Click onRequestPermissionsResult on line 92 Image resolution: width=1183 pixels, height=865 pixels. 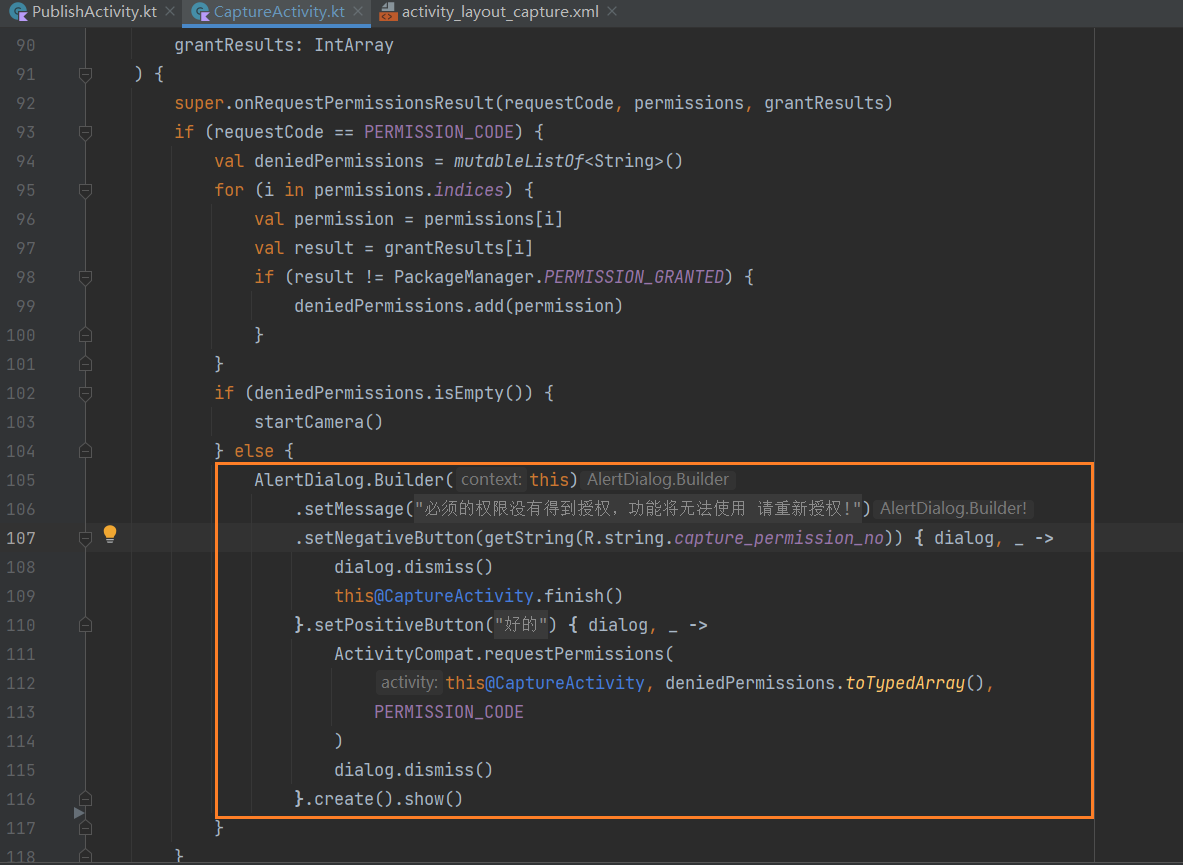pos(364,103)
